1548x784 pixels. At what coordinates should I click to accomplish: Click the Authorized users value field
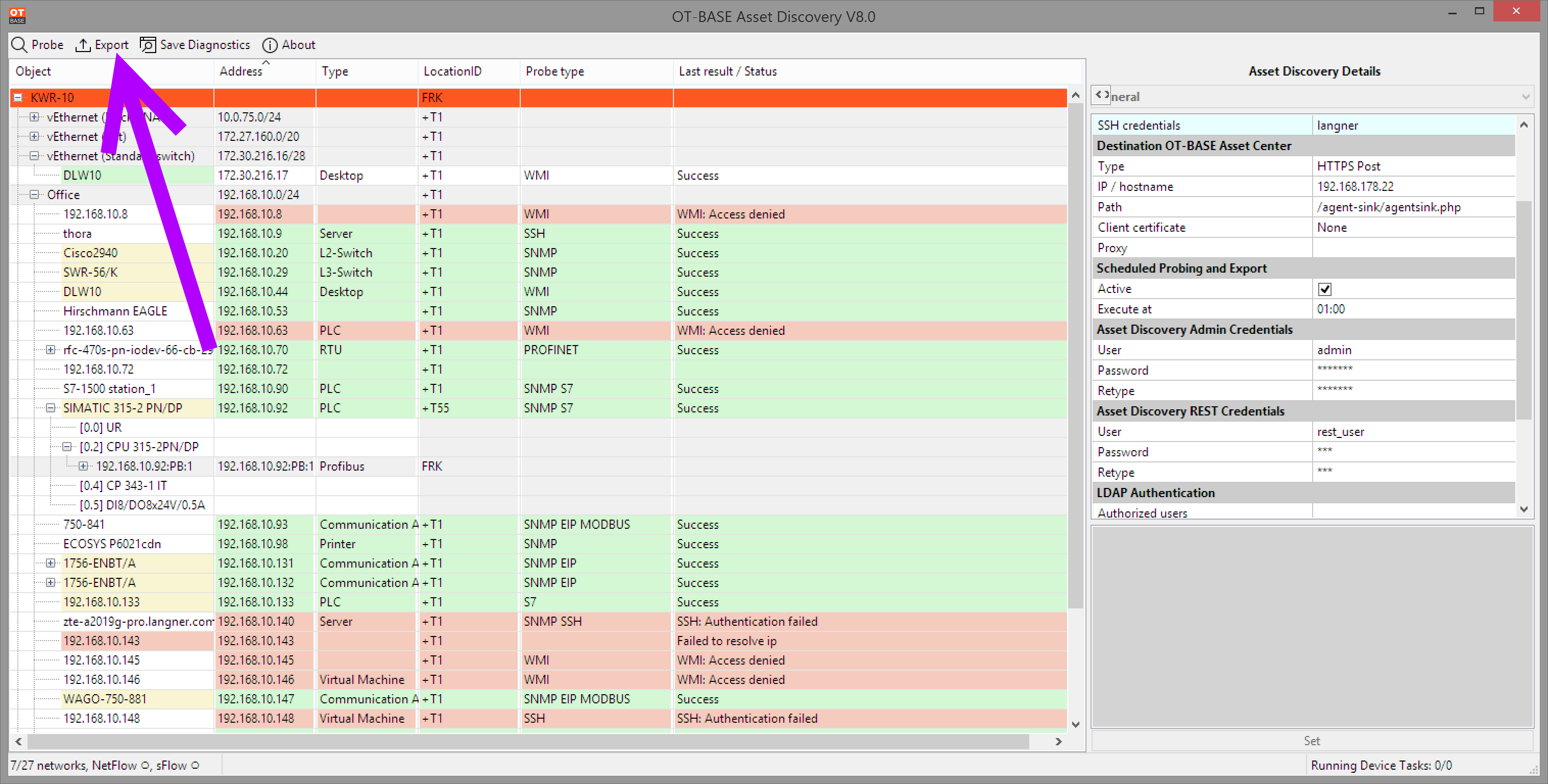click(x=1413, y=512)
